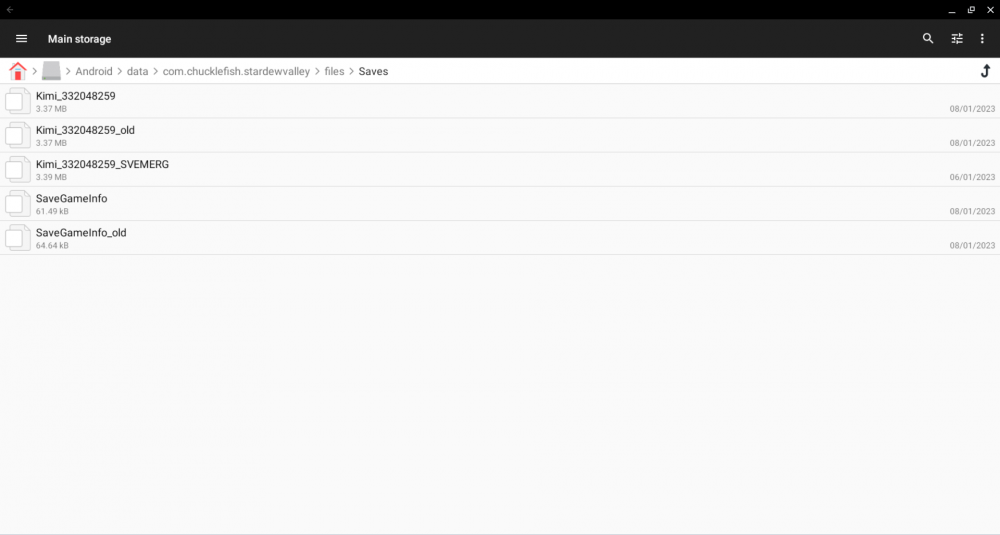The width and height of the screenshot is (1000, 535).
Task: Select file icon of Kimi_332048259
Action: click(x=18, y=101)
